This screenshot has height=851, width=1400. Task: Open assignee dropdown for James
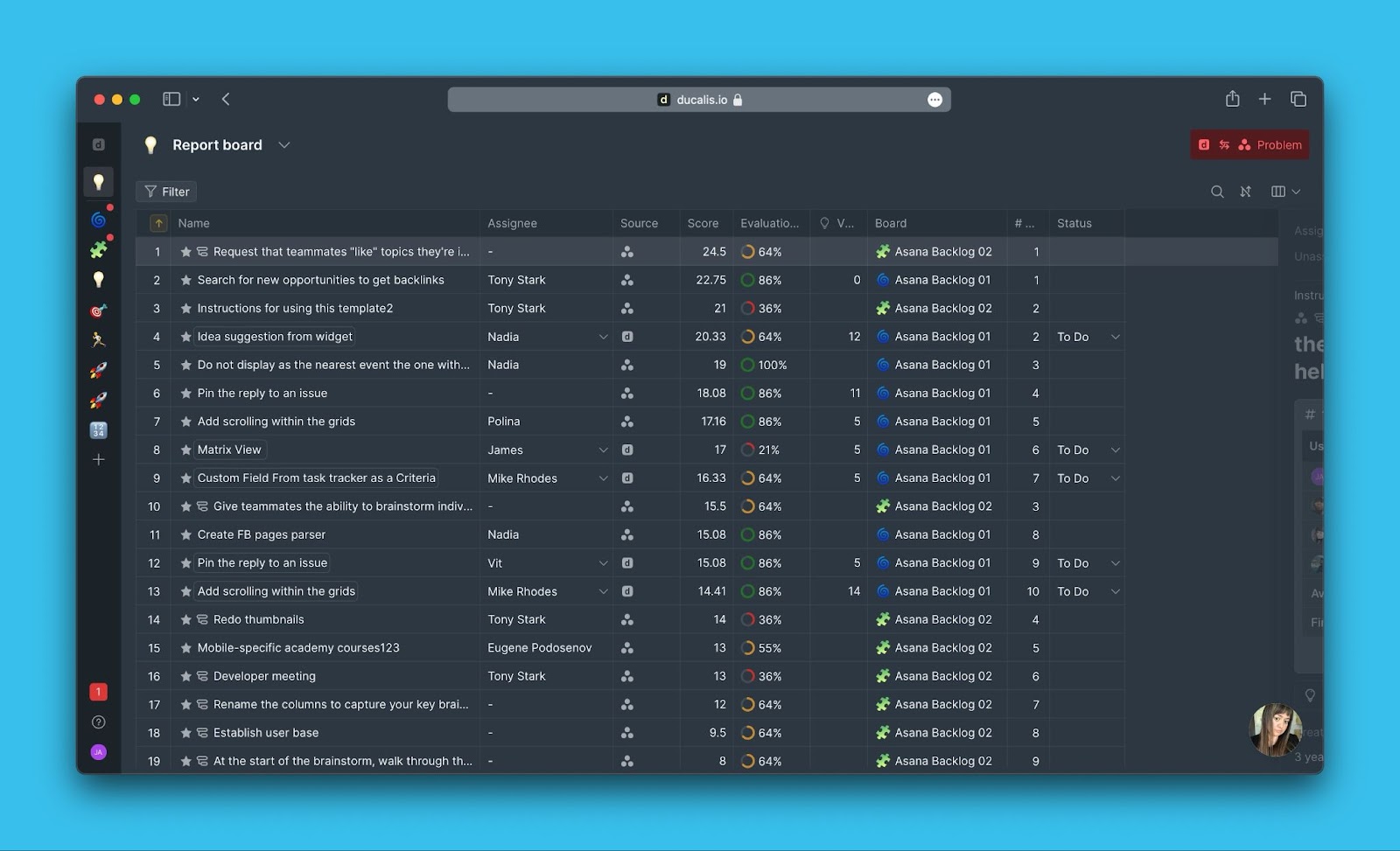pos(603,450)
